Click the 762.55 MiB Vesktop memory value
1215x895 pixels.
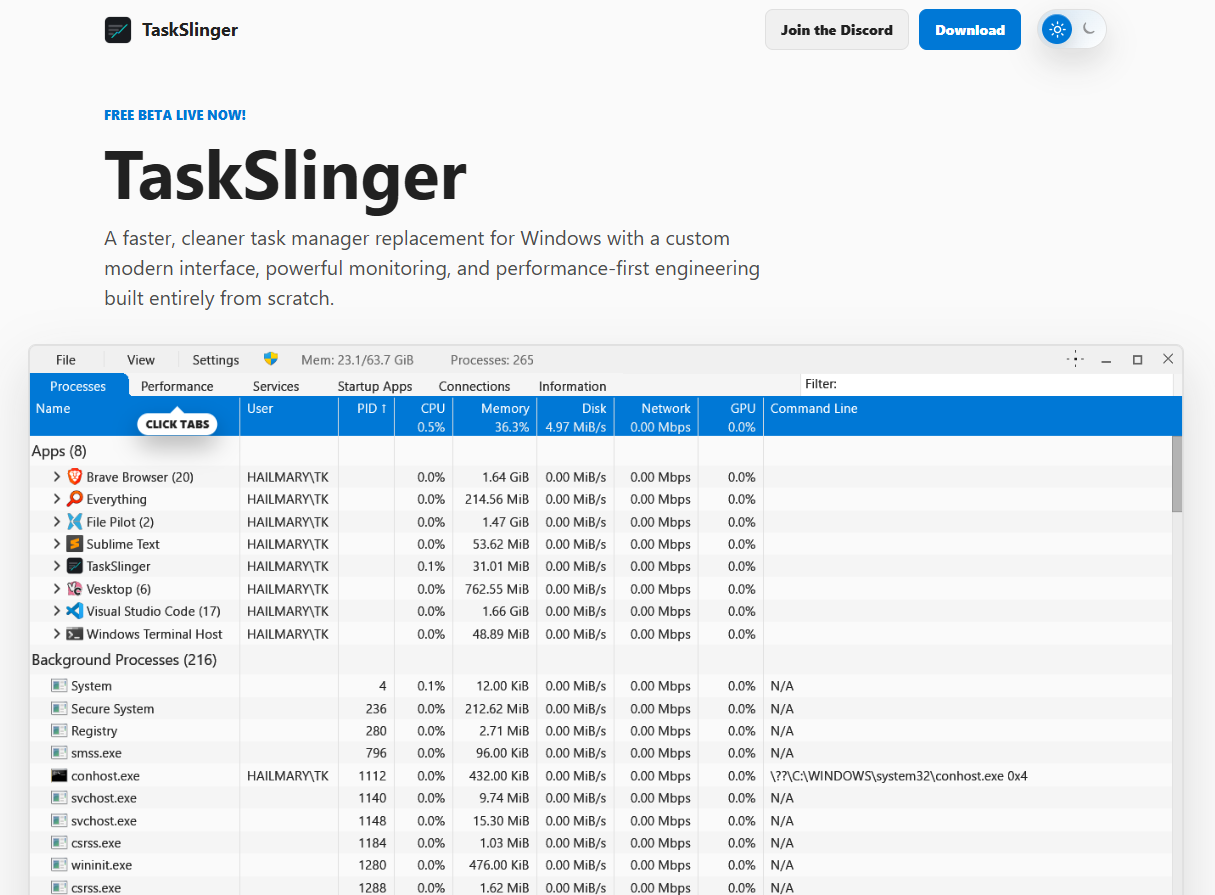pos(497,589)
